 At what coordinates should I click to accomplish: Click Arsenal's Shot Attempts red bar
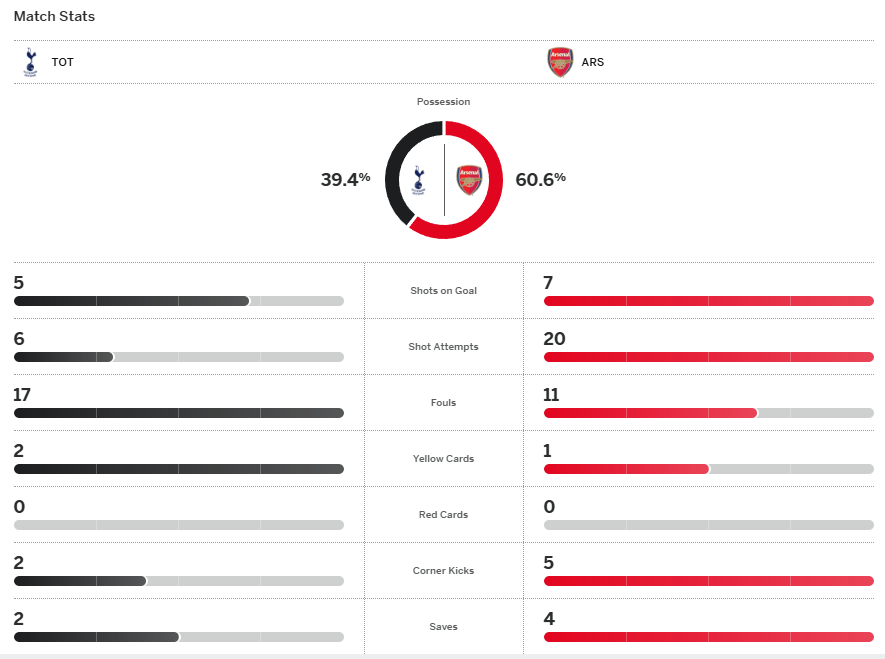(x=708, y=357)
